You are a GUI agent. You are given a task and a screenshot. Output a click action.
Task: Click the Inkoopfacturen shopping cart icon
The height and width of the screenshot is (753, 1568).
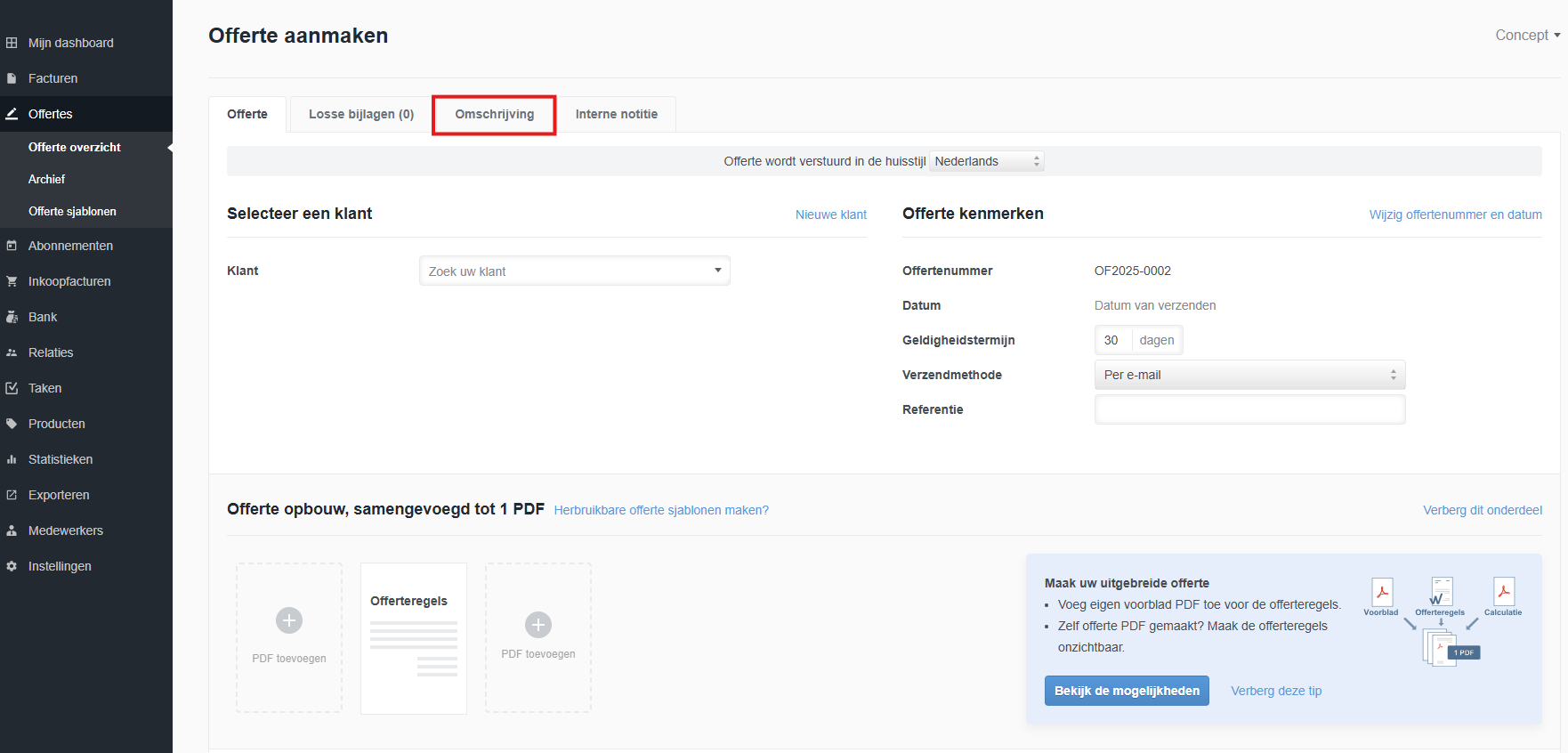point(12,281)
